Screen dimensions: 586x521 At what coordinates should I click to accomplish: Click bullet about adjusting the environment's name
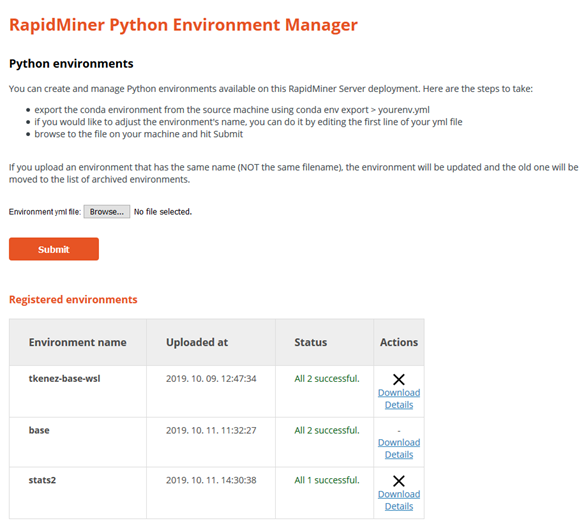248,122
